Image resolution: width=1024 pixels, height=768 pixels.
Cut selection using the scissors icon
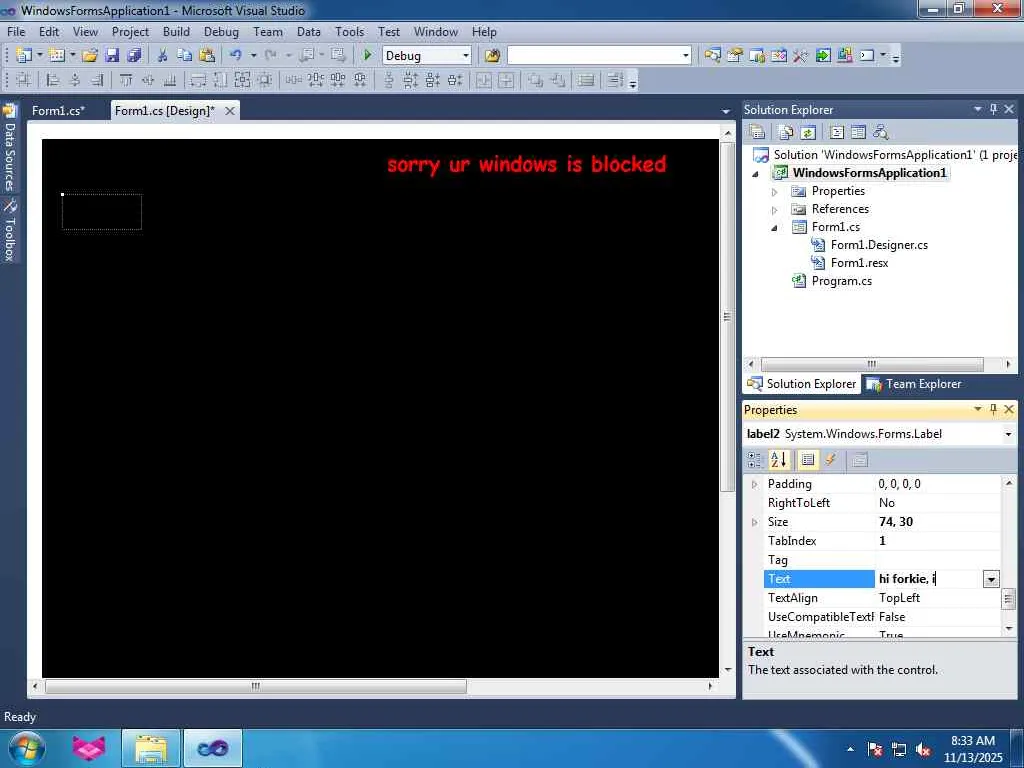tap(163, 56)
